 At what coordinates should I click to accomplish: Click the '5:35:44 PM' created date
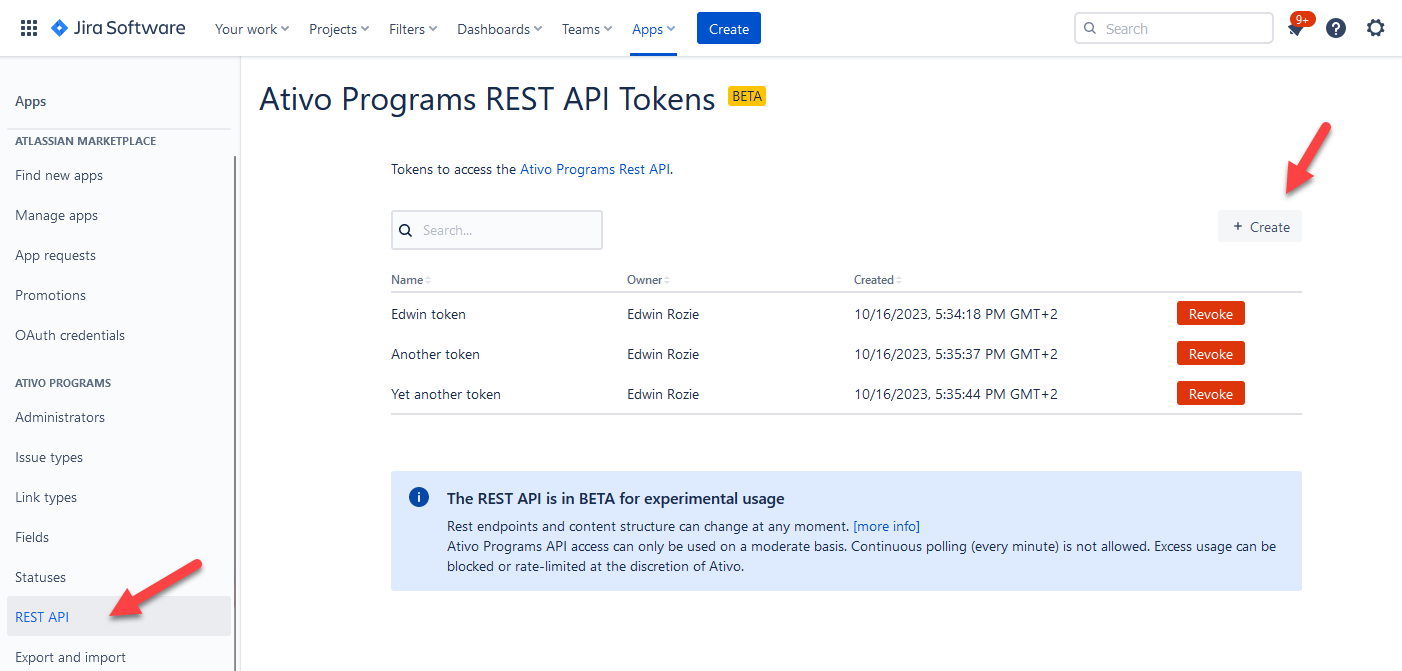click(956, 394)
